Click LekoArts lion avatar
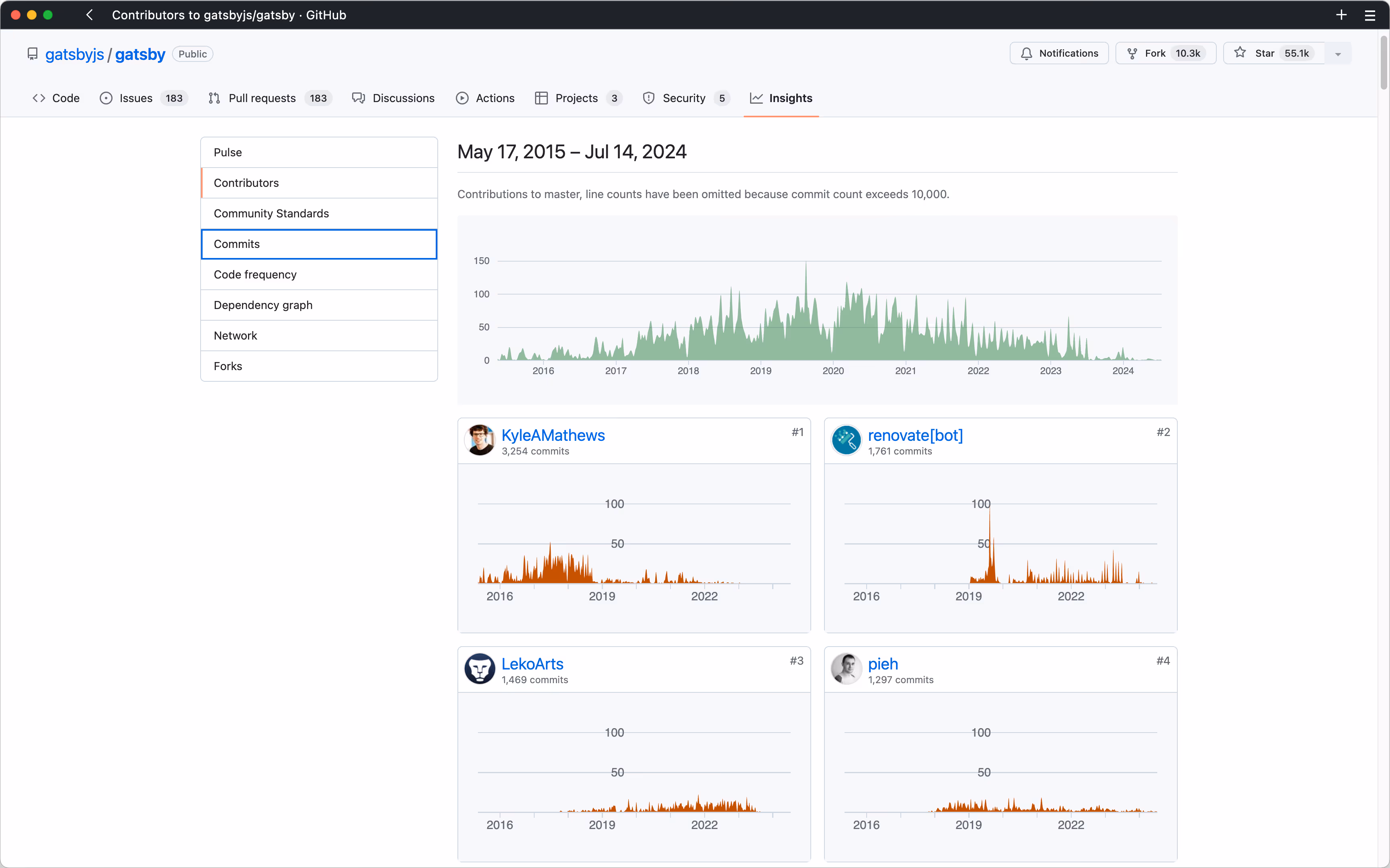1390x868 pixels. 480,669
